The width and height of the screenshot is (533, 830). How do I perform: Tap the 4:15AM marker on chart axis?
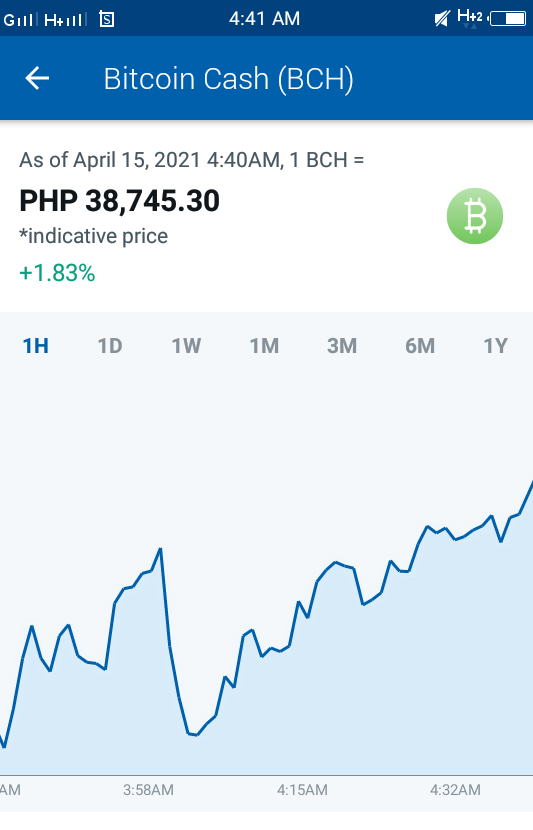pyautogui.click(x=302, y=790)
